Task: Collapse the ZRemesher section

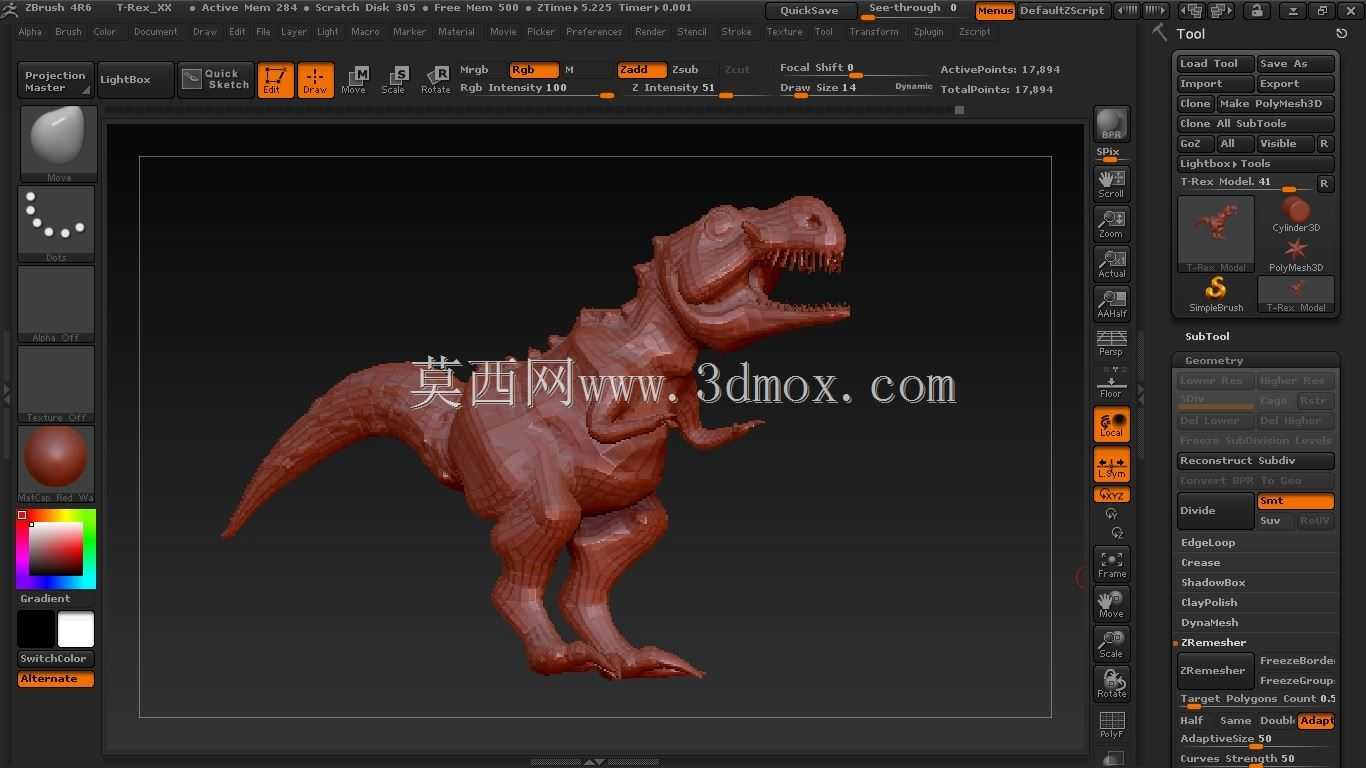Action: 1213,643
